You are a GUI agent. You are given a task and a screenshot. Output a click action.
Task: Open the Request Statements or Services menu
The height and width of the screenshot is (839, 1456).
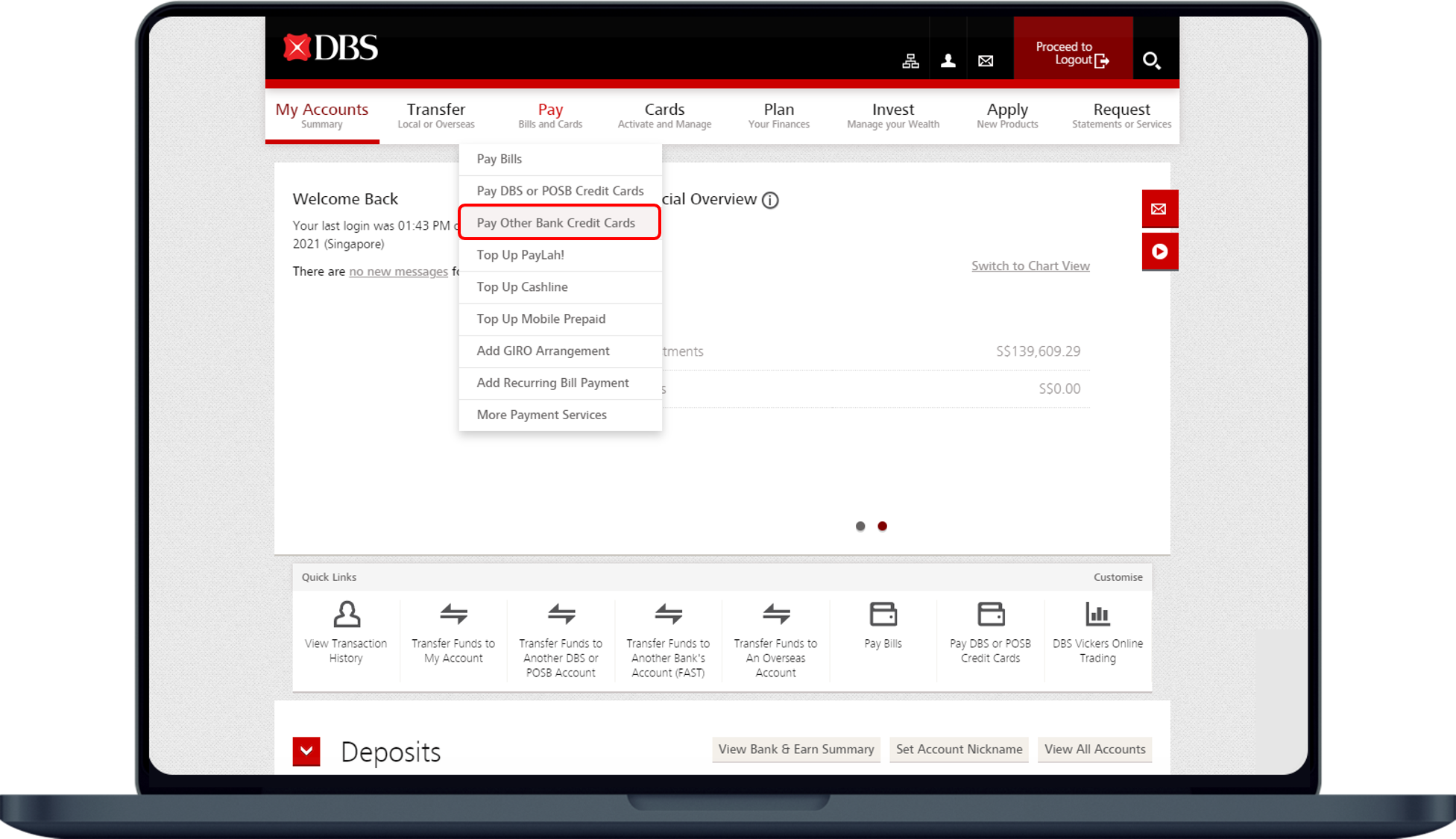click(x=1121, y=116)
